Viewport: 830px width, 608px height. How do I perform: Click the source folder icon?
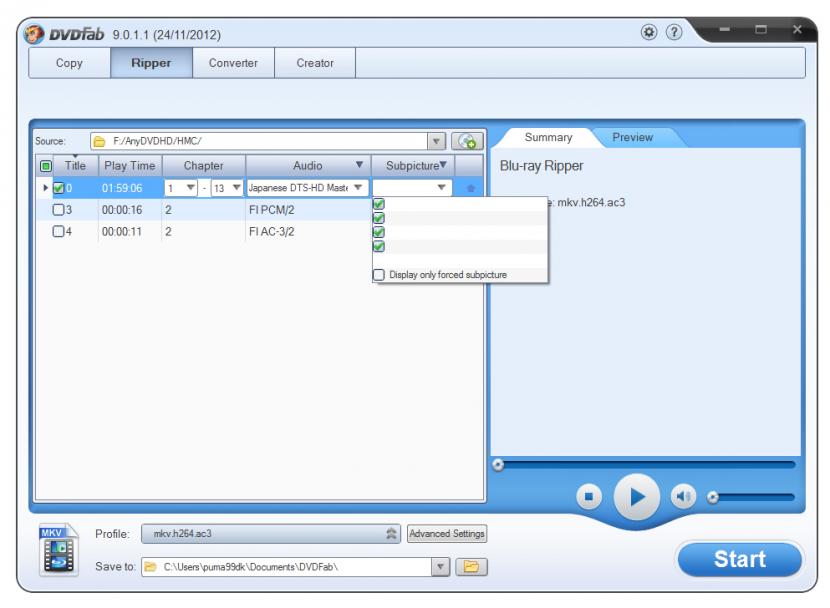99,141
